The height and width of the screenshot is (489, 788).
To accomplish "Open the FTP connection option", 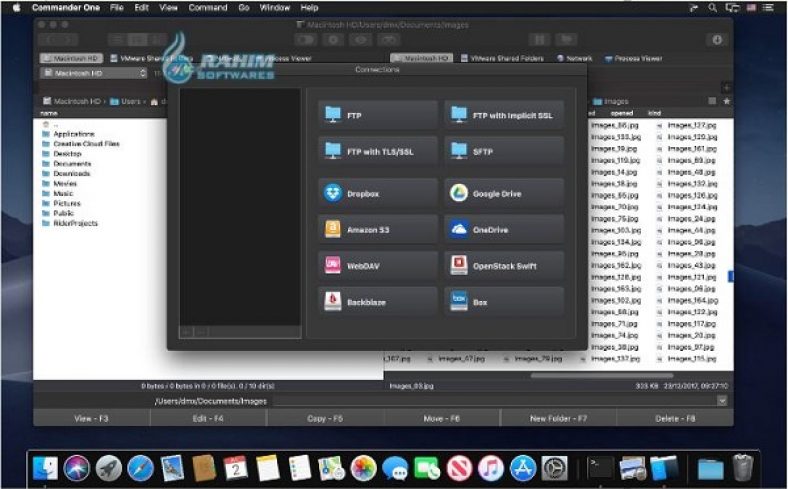I will click(x=378, y=115).
